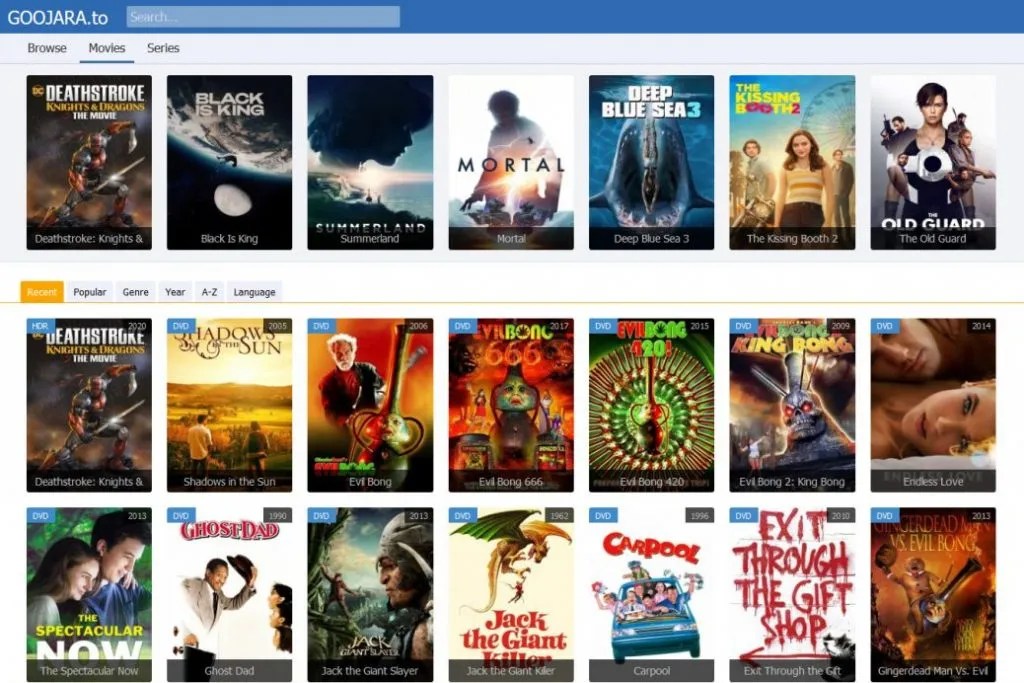Open Deathstroke poster with HDR badge
This screenshot has height=683, width=1024.
(x=89, y=405)
